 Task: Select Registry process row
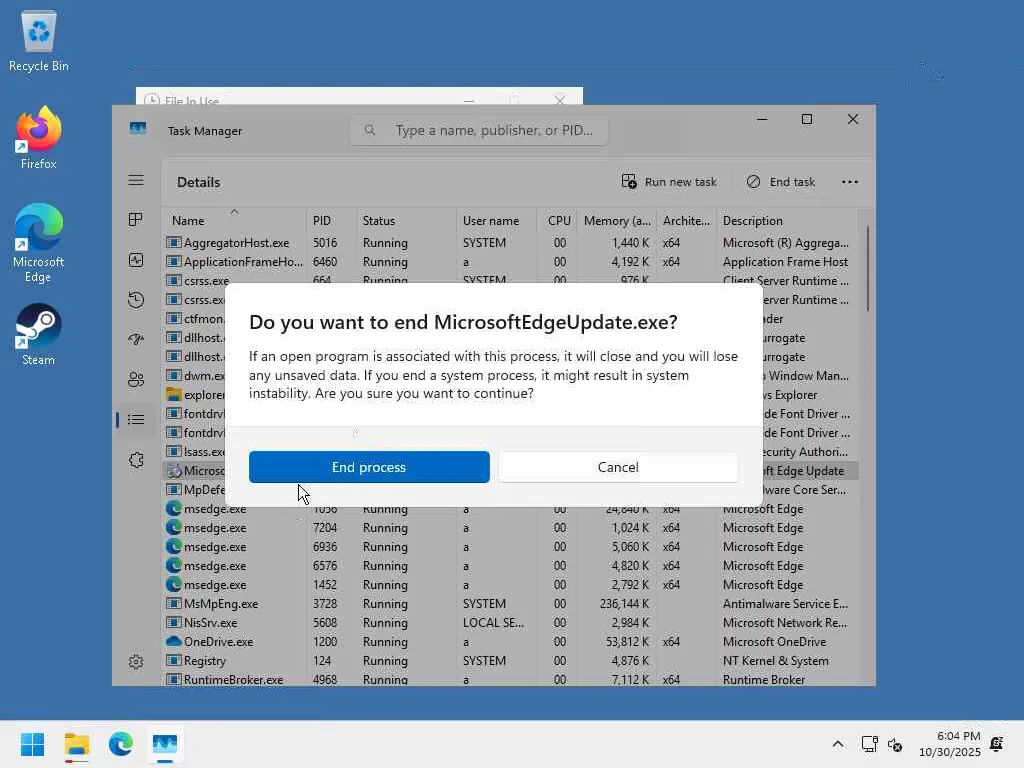click(511, 661)
